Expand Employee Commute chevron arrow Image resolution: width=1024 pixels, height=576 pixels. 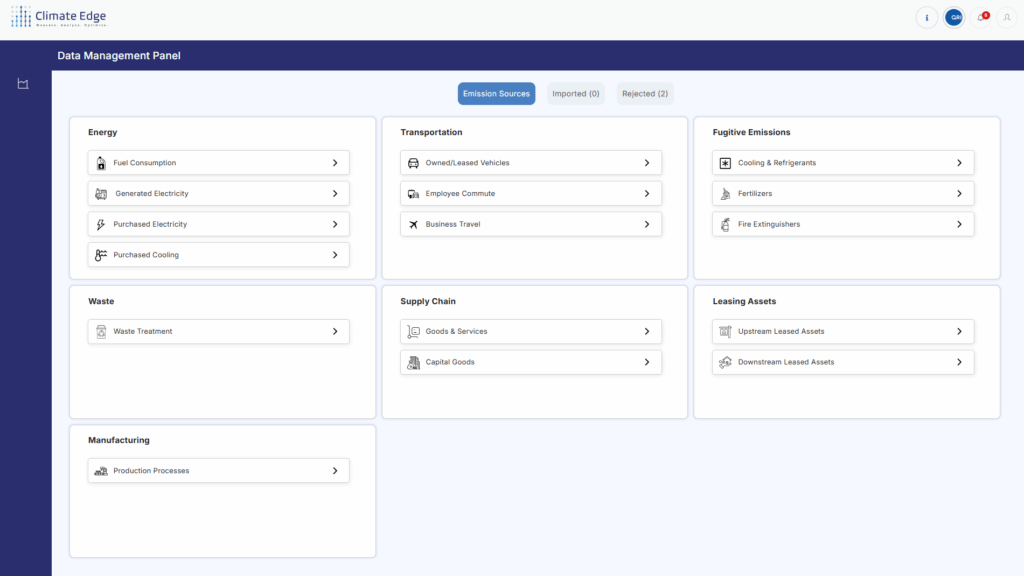[647, 194]
